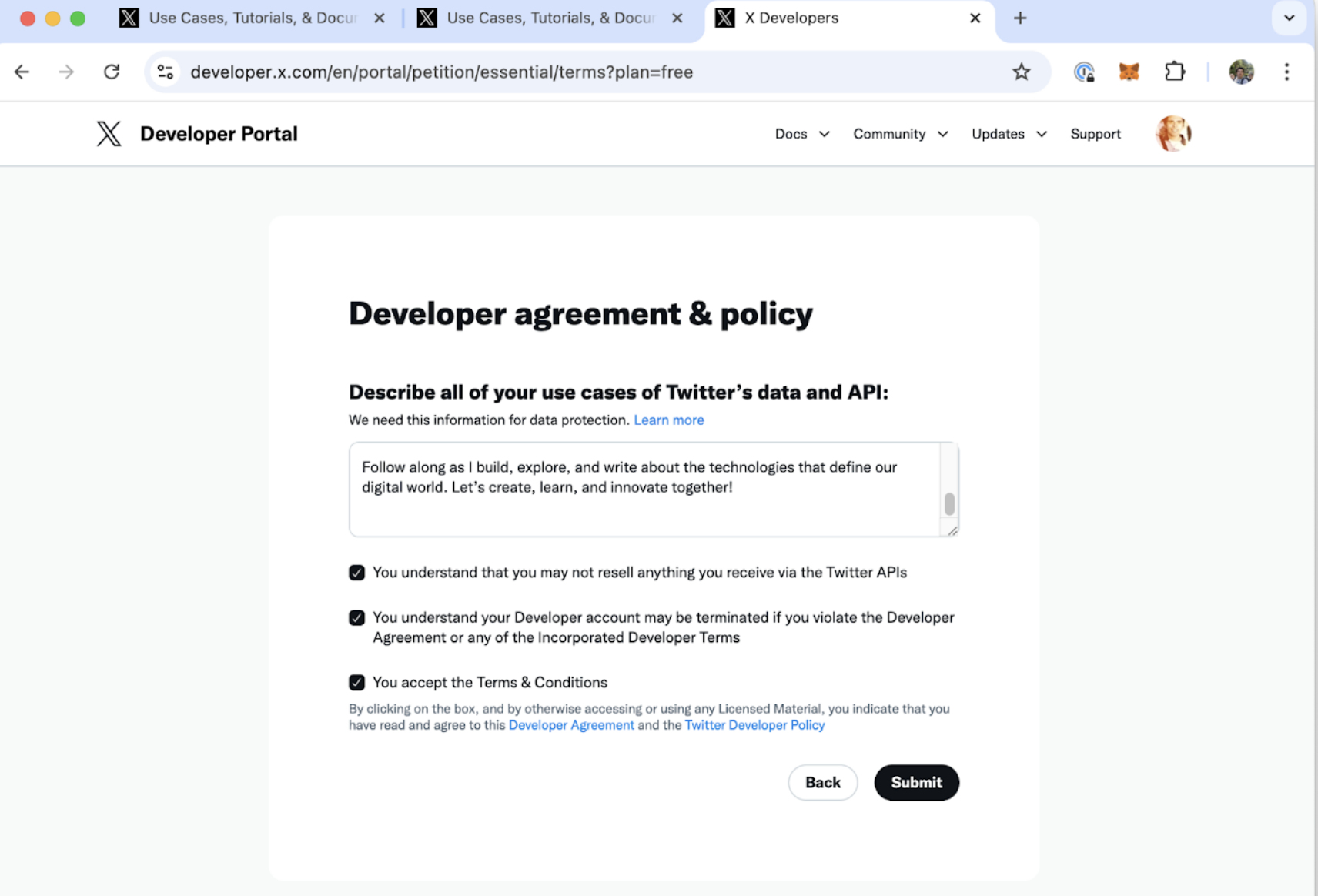
Task: Uncheck the Developer account terminated checkbox
Action: coord(356,618)
